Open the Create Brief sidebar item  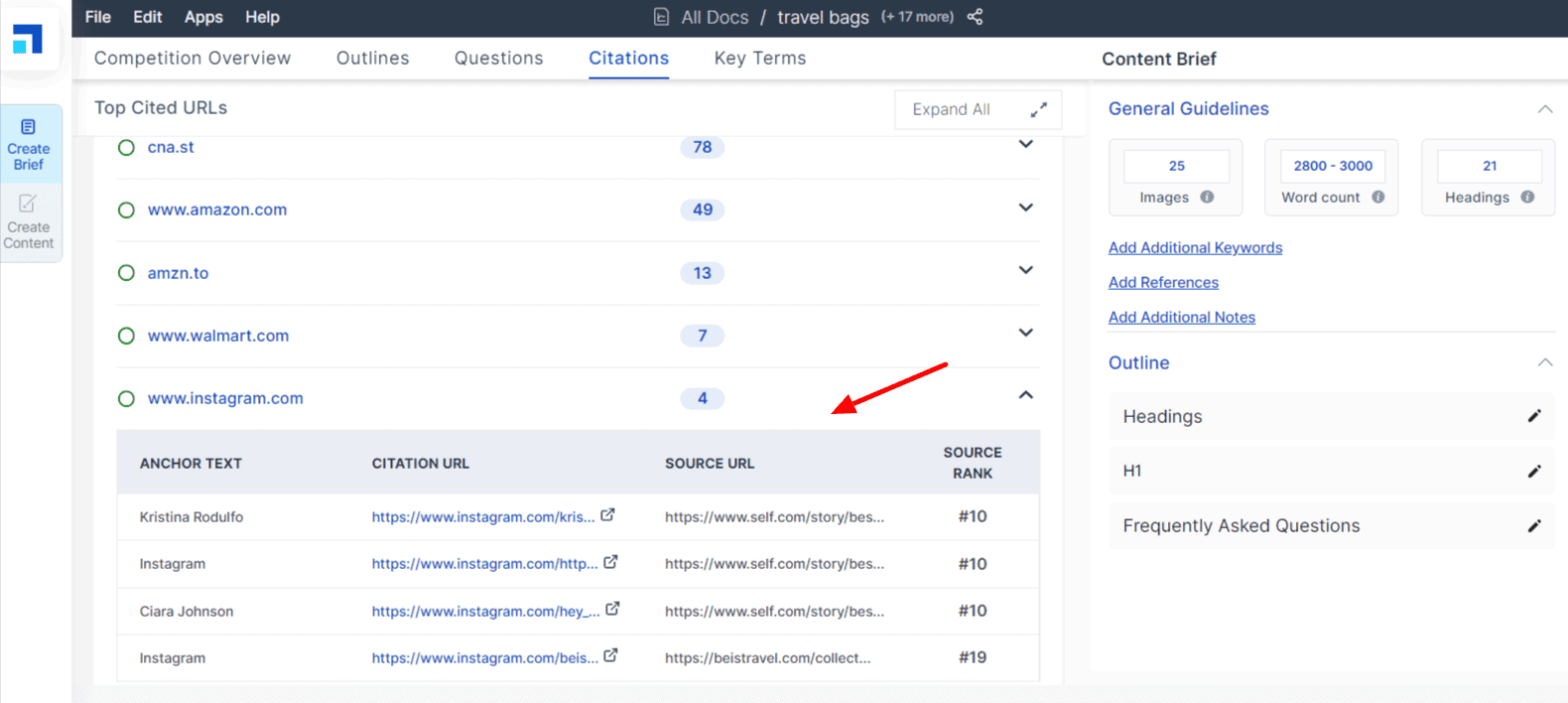(x=29, y=145)
